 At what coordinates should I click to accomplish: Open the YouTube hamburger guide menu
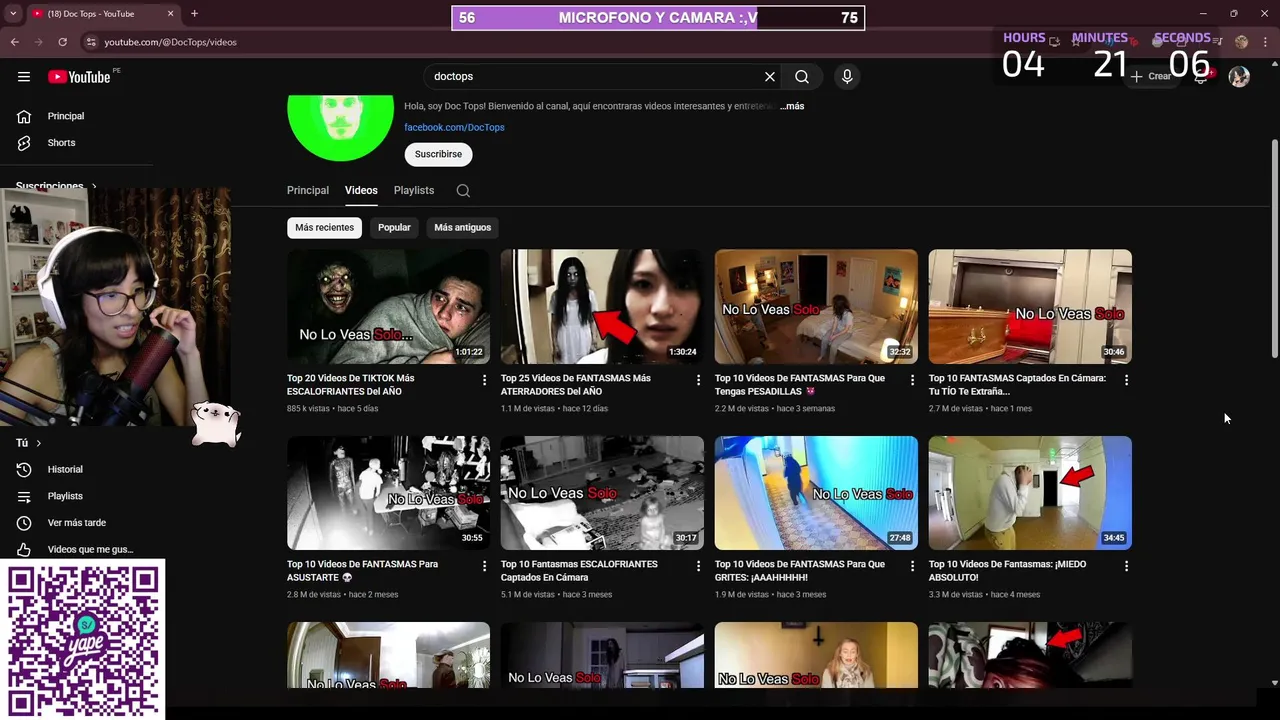(x=24, y=77)
